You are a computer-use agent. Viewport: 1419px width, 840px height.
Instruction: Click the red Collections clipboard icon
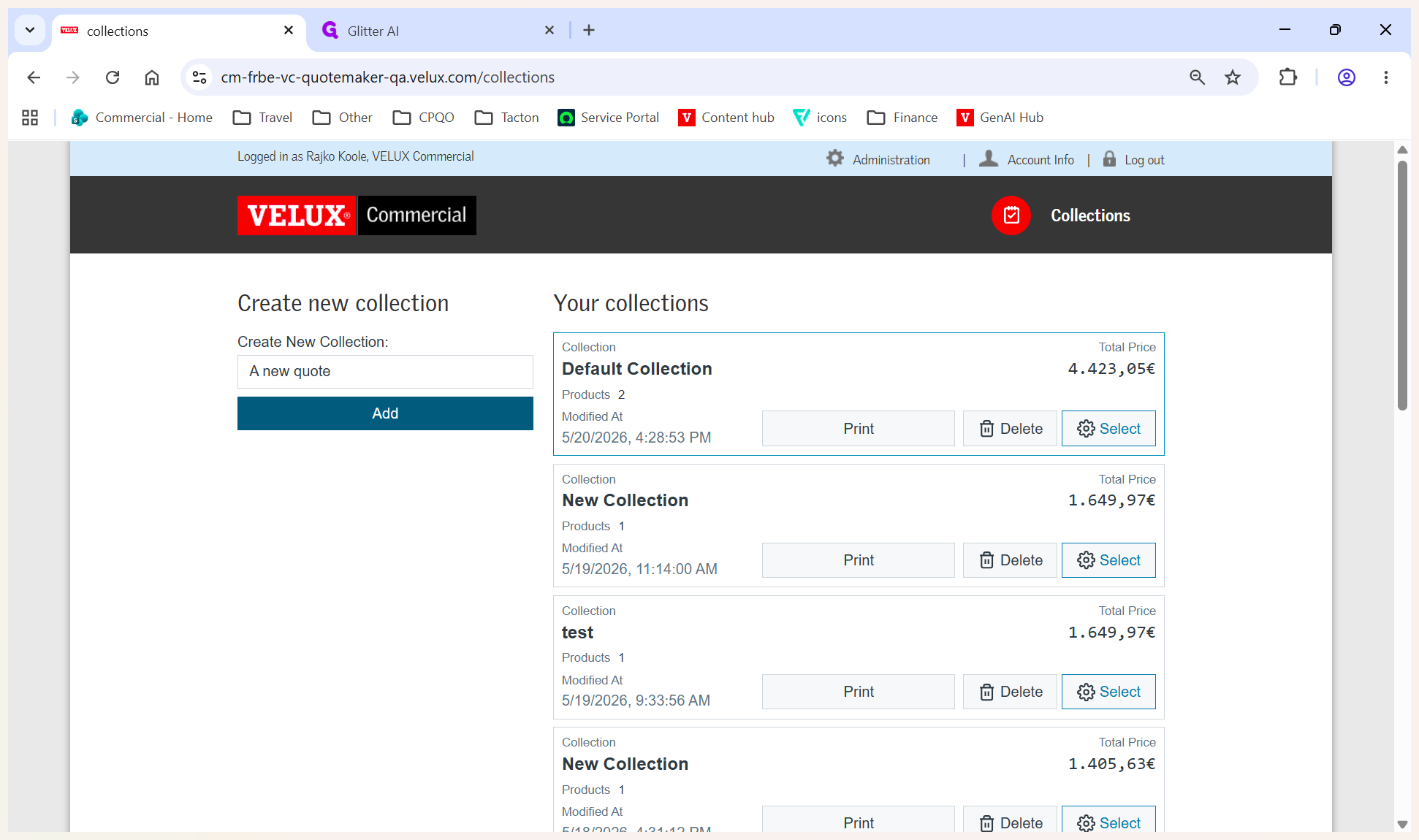click(1011, 215)
